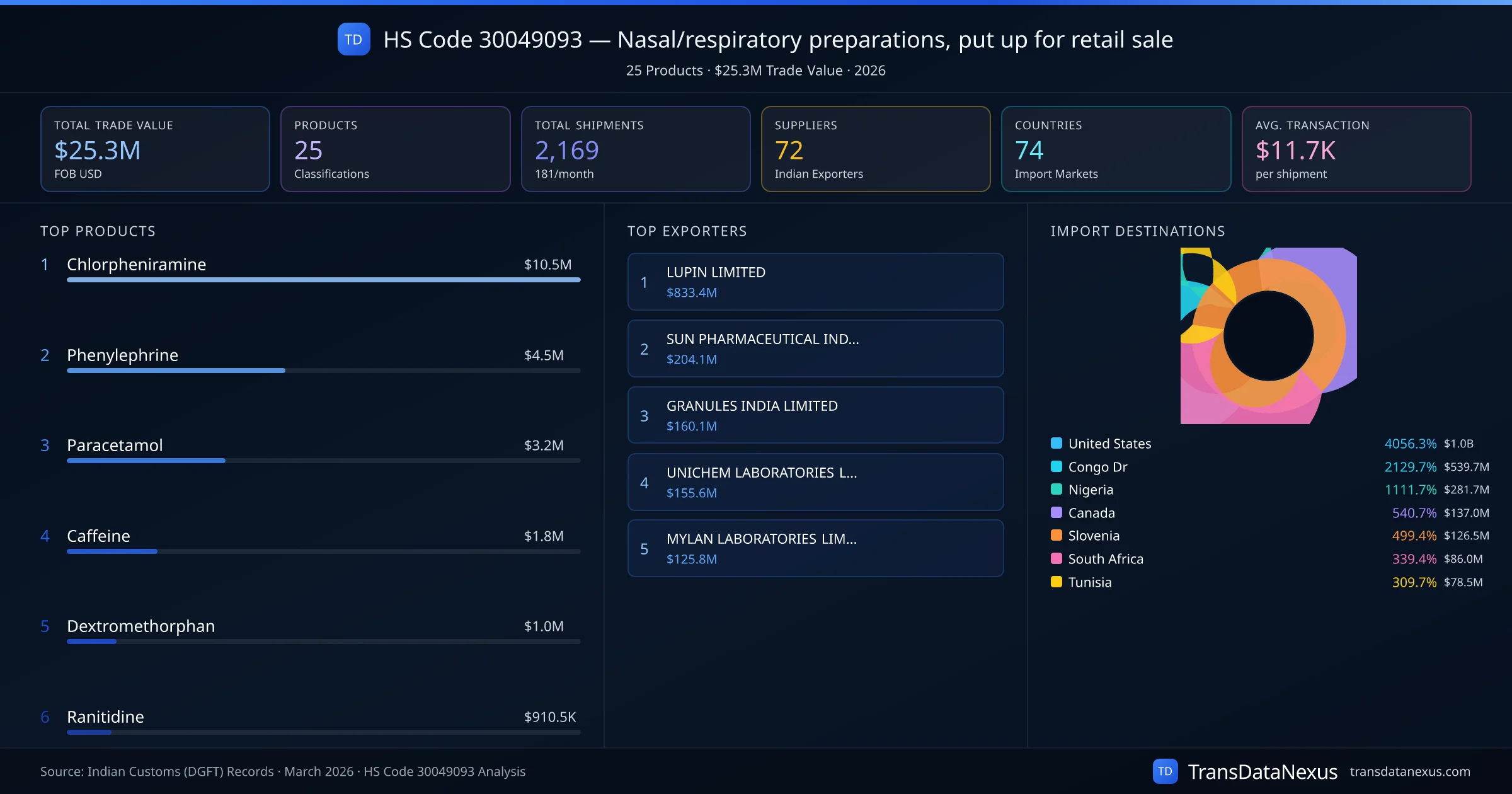
Task: Click the Avg. Transaction stat card
Action: click(x=1356, y=149)
